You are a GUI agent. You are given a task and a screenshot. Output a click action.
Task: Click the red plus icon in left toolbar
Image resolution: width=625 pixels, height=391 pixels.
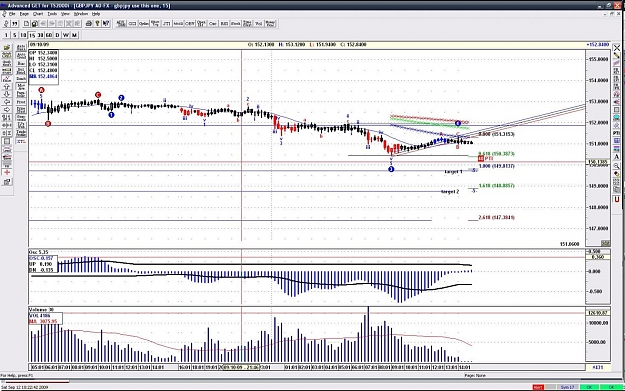[7, 172]
